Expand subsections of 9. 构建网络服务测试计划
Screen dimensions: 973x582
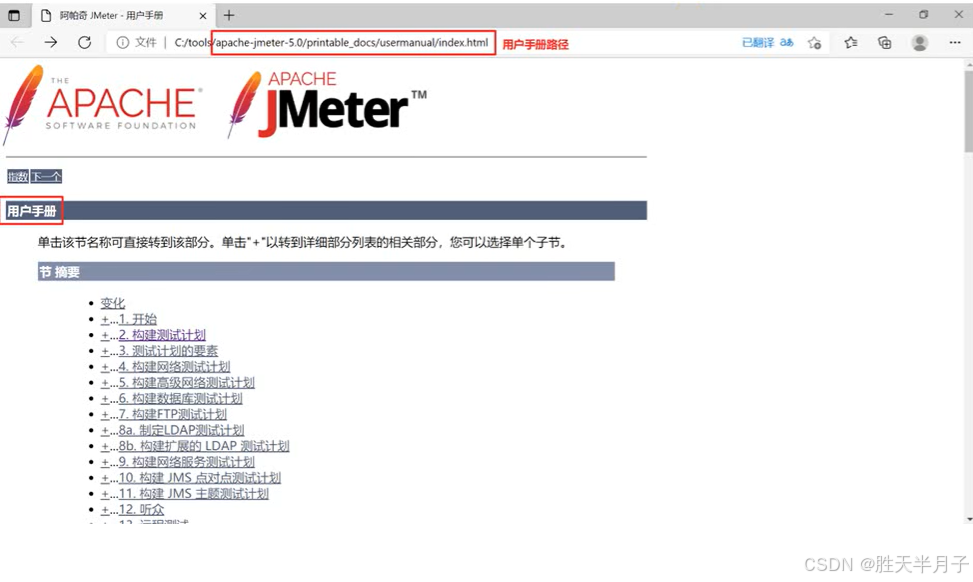coord(105,462)
